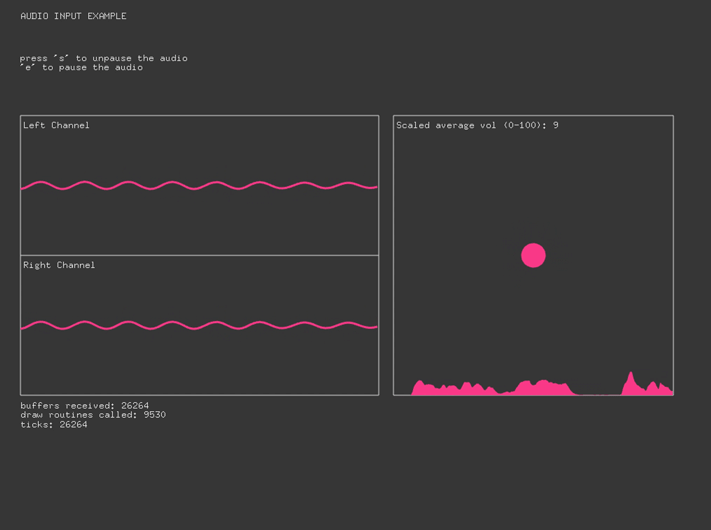Click the first crest of the Left Channel wave
Viewport: 711px width, 530px height.
[x=40, y=183]
